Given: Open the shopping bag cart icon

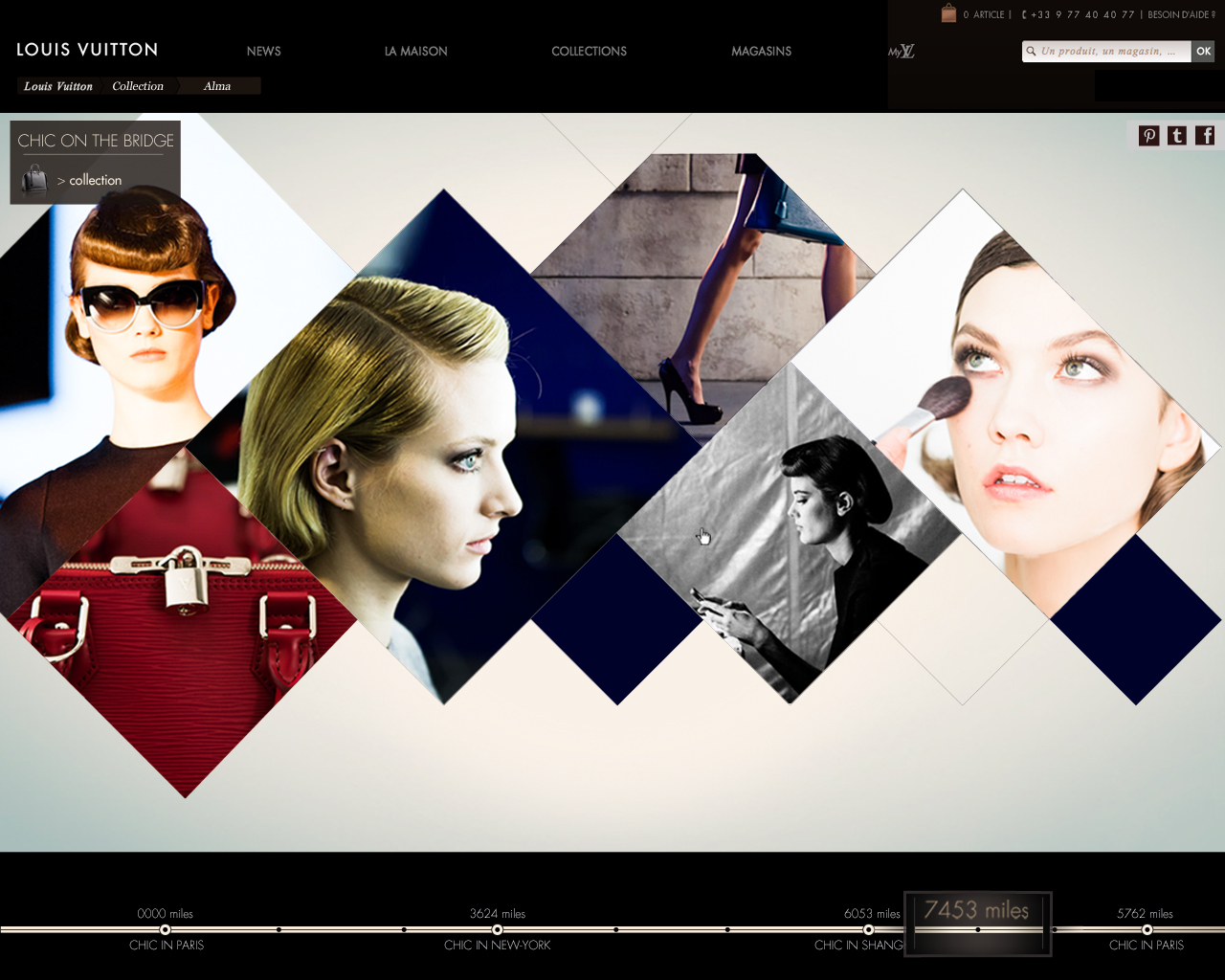Looking at the screenshot, I should pos(948,13).
